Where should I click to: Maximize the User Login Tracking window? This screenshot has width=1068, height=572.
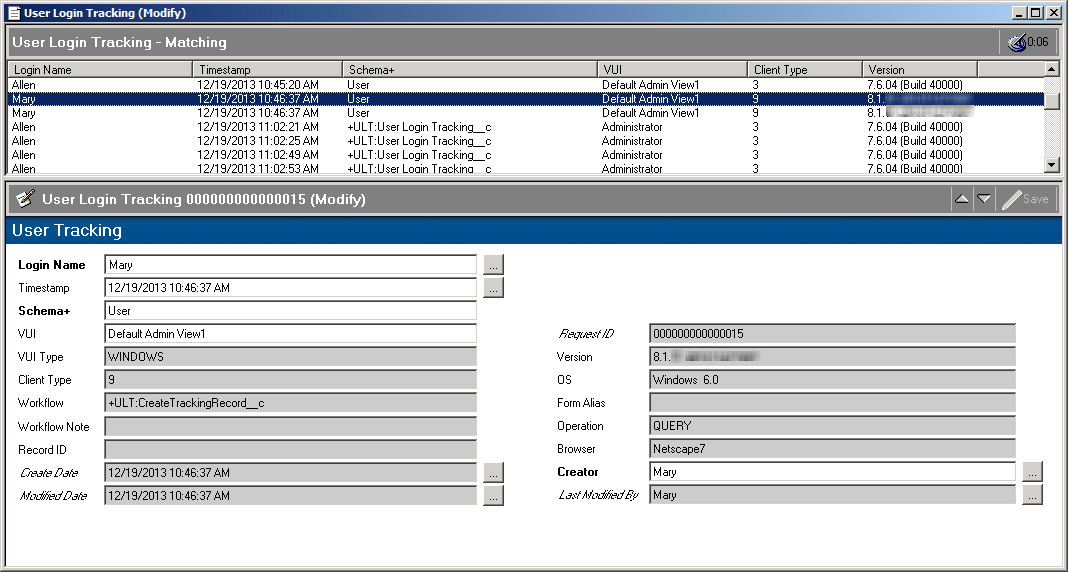coord(1035,12)
